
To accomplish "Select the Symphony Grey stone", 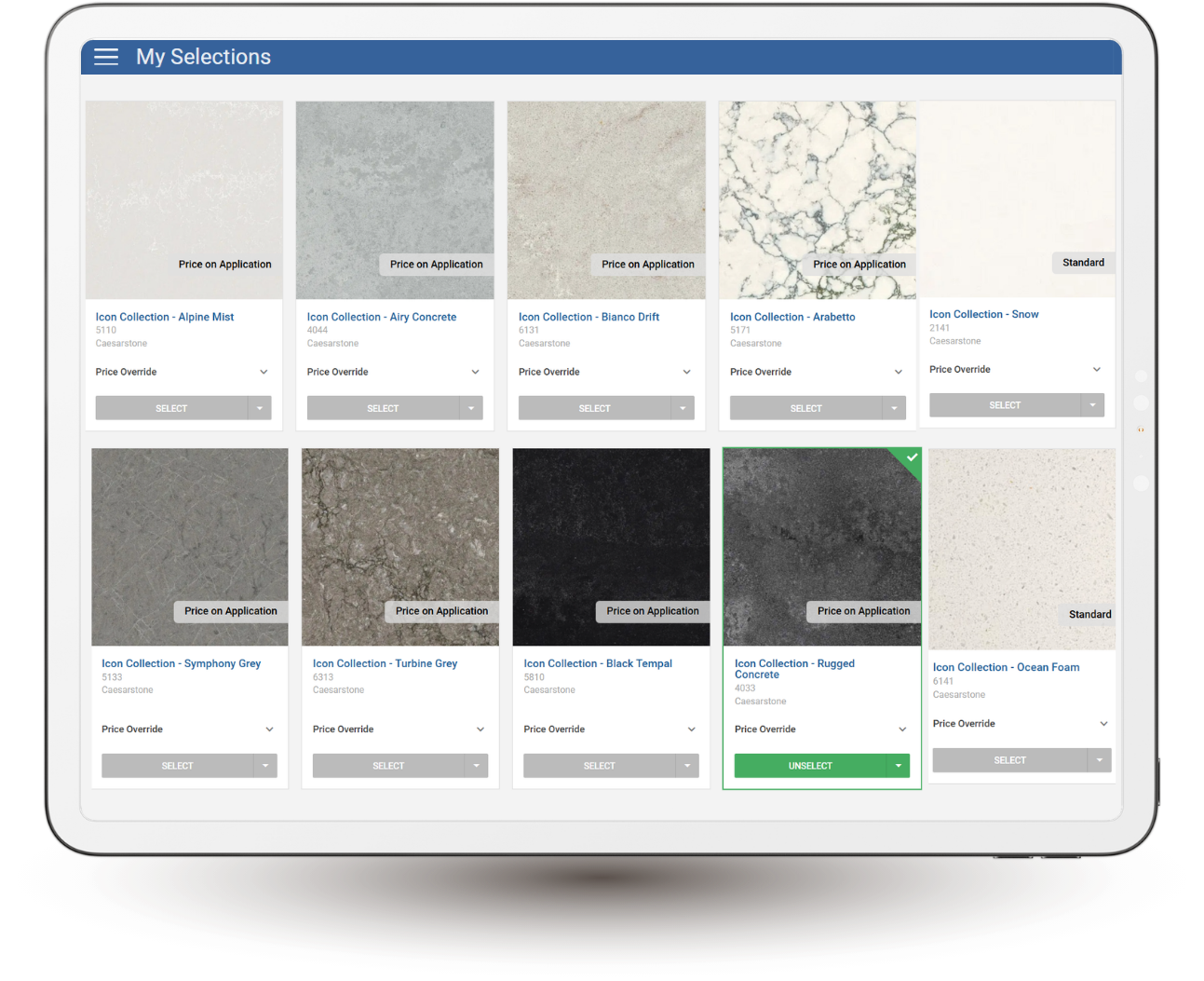I will coord(177,766).
